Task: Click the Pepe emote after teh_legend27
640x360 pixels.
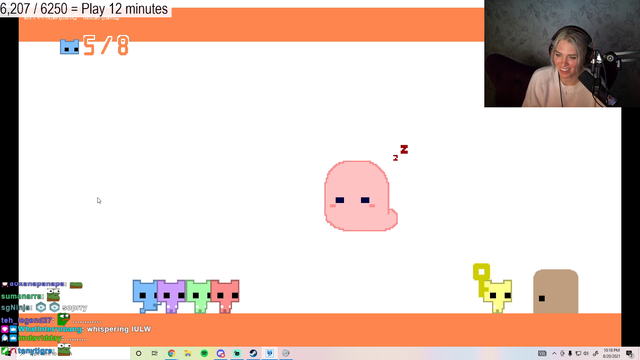Action: [x=63, y=319]
